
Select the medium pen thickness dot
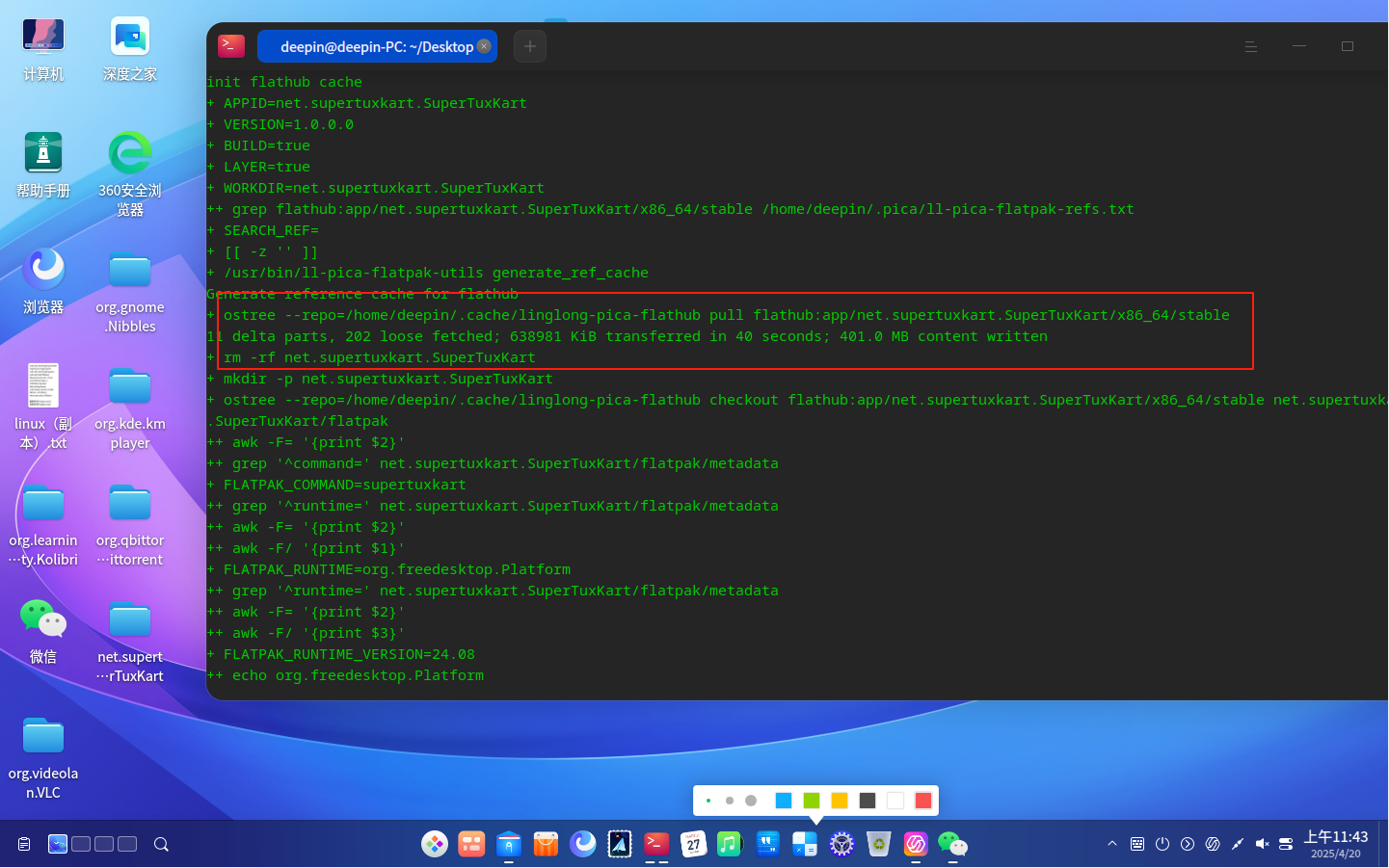tap(730, 801)
